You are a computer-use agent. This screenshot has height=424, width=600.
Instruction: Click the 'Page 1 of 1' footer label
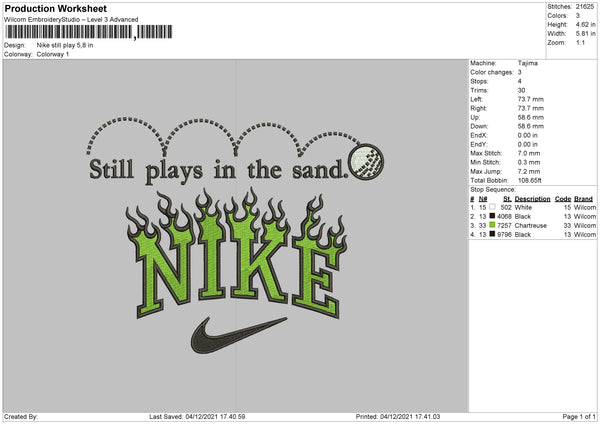(579, 416)
